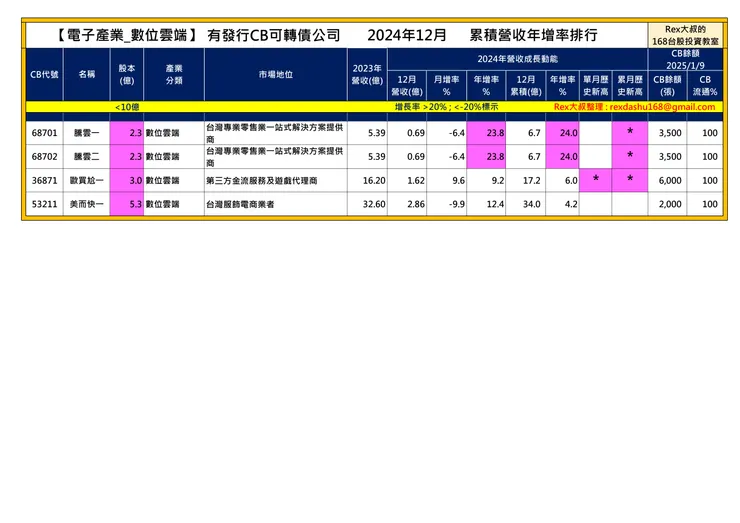Viewport: 740px width, 523px height.
Task: Click monthly growth value 9.6
Action: (458, 180)
